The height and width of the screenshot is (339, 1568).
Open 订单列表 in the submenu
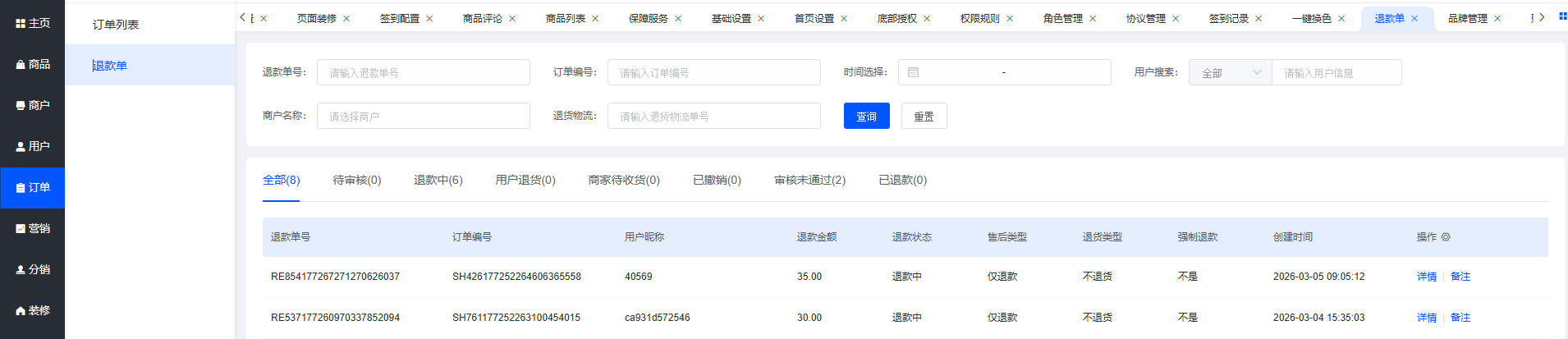[x=149, y=25]
